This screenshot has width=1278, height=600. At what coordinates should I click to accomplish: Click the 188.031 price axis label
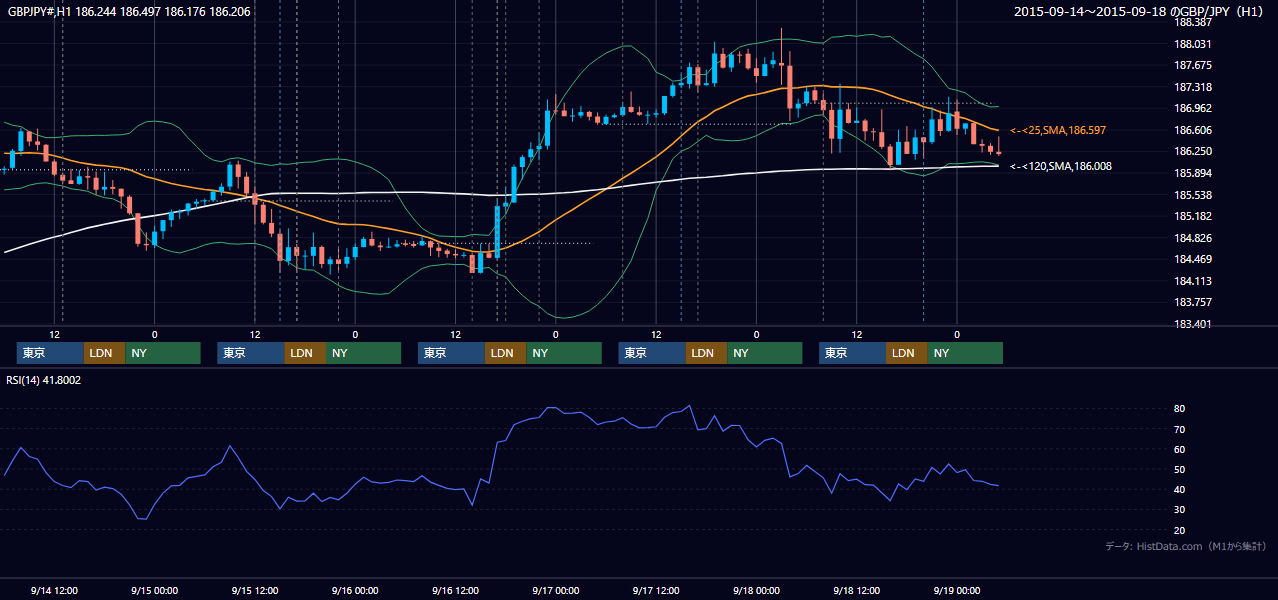tap(1194, 44)
